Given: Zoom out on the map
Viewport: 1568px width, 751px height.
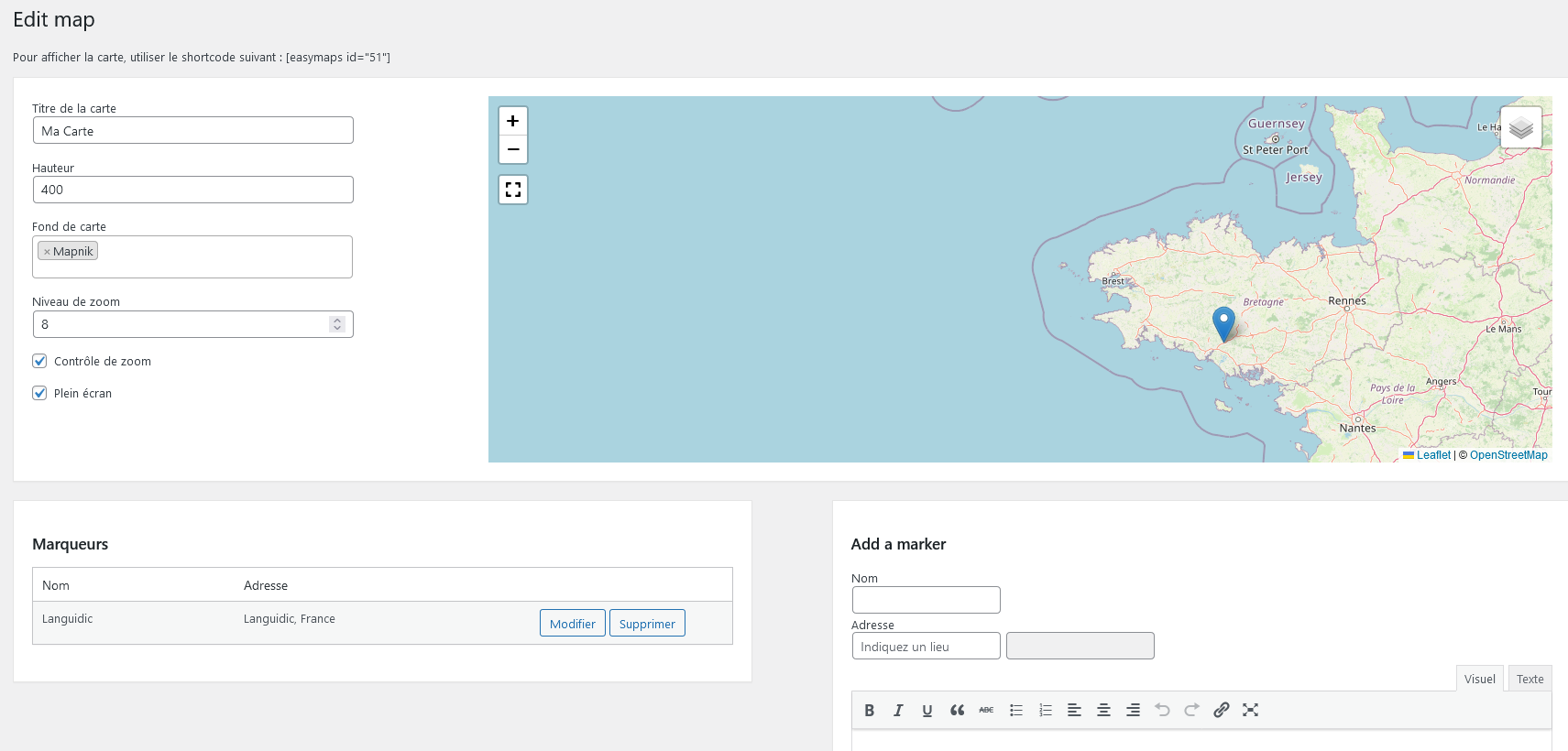Looking at the screenshot, I should tap(513, 149).
